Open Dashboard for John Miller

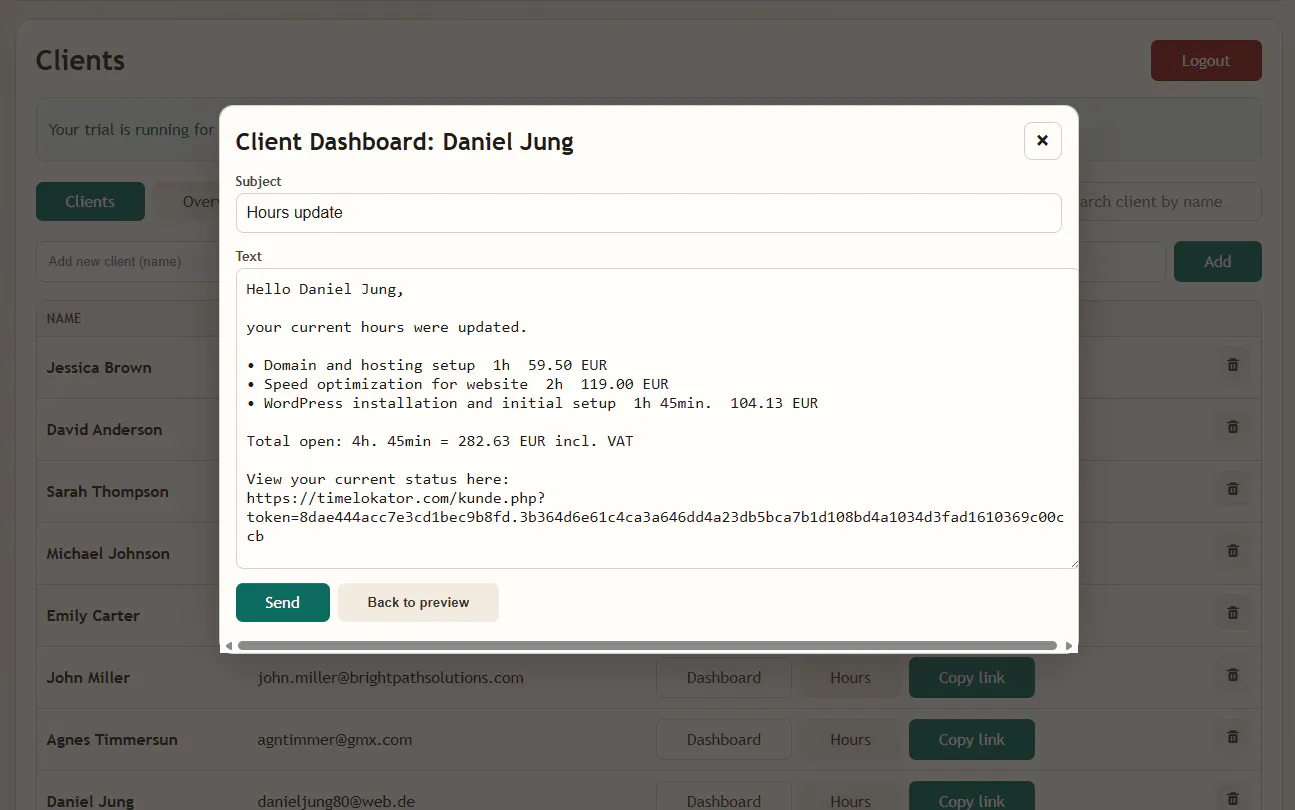tap(724, 678)
